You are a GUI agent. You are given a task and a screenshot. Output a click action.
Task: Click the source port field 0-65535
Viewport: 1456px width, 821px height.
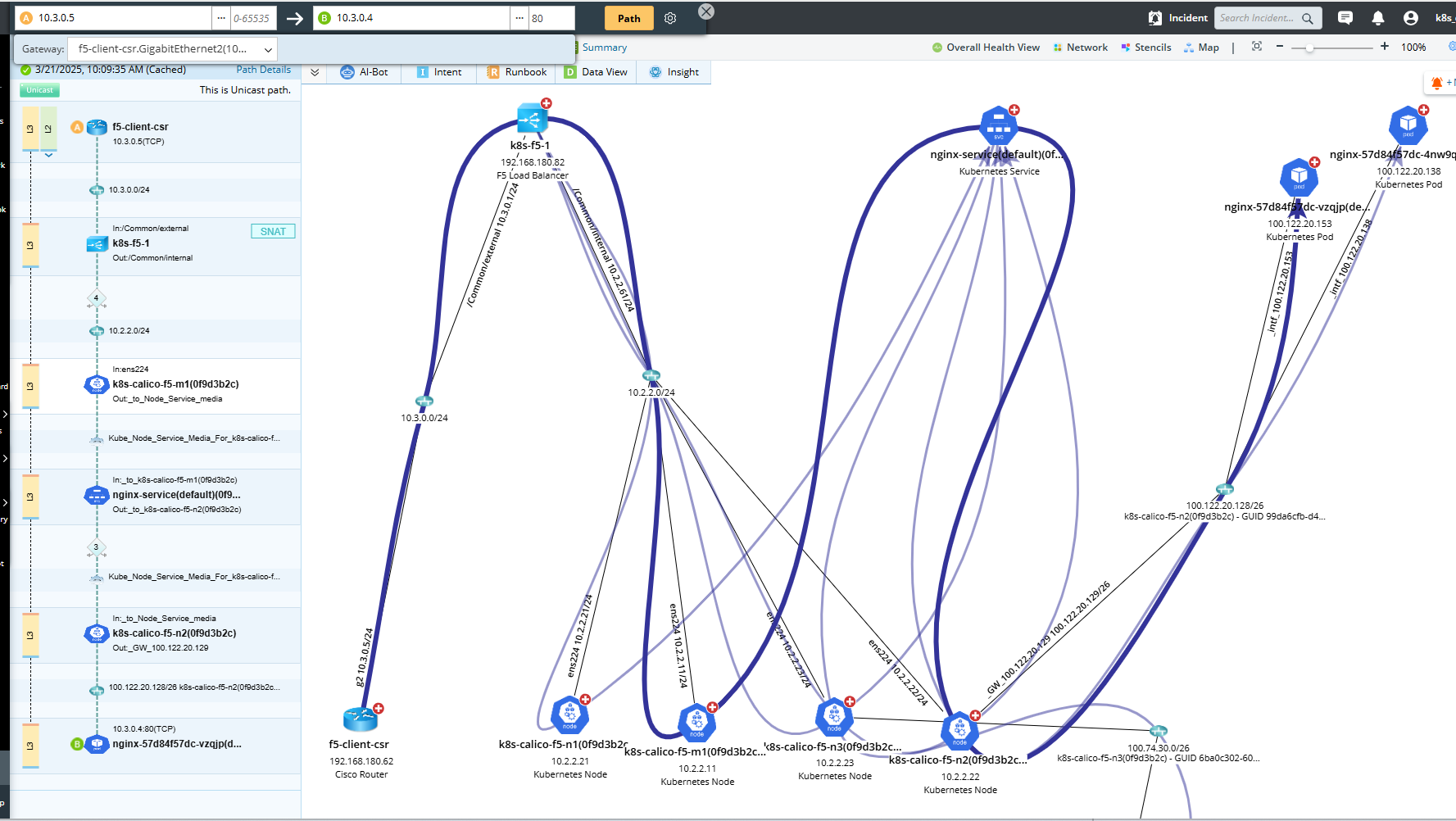(x=253, y=18)
